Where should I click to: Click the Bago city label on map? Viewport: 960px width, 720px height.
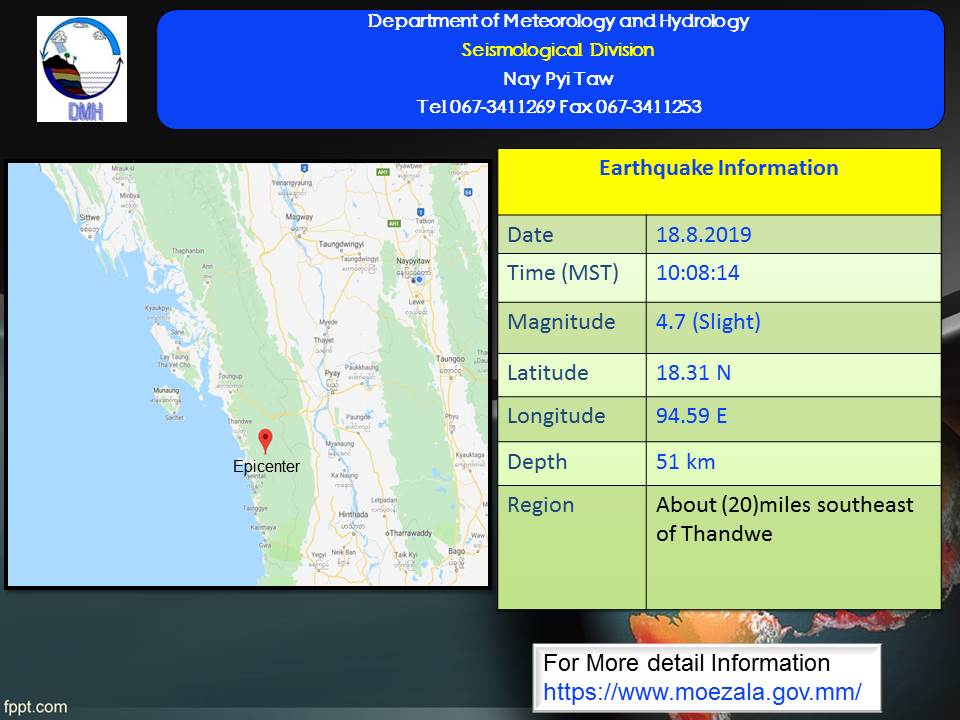point(457,551)
